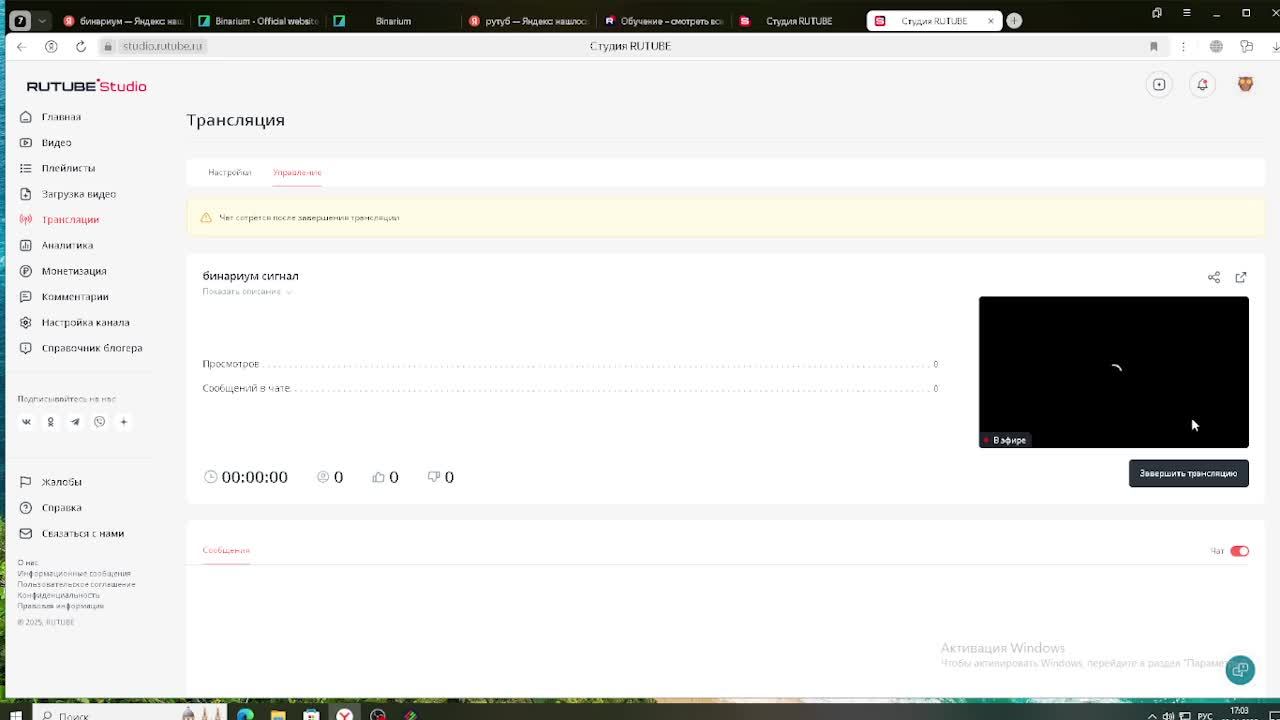Open broadcast in new window icon
This screenshot has width=1280, height=720.
click(x=1241, y=277)
